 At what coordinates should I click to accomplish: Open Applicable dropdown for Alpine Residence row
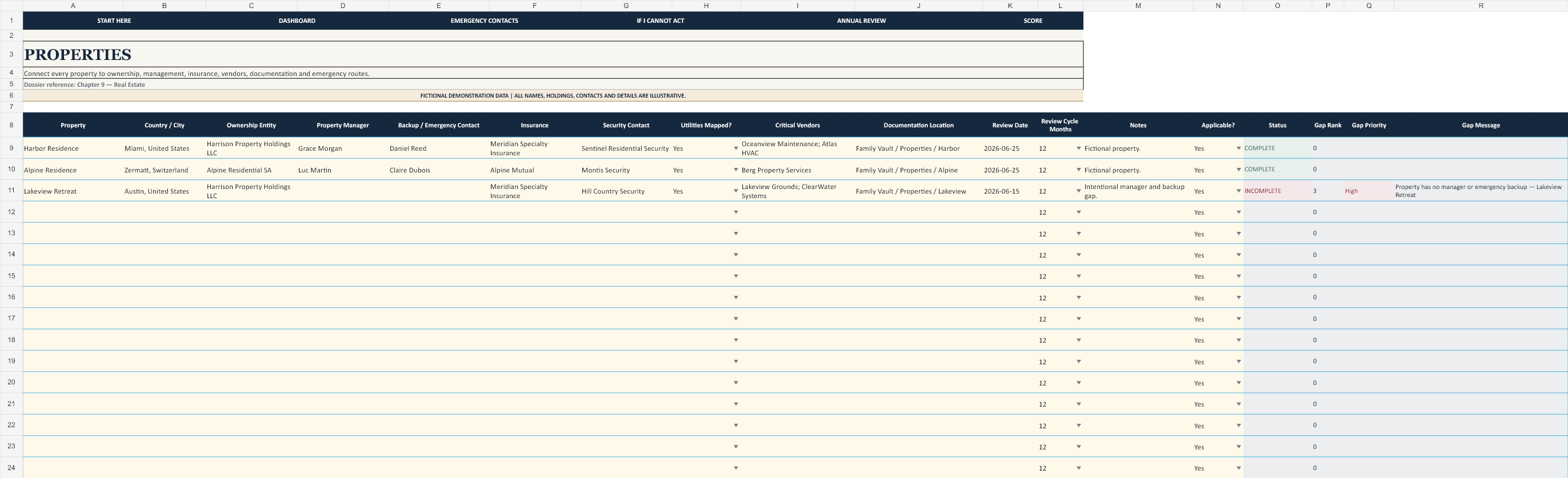click(1239, 170)
